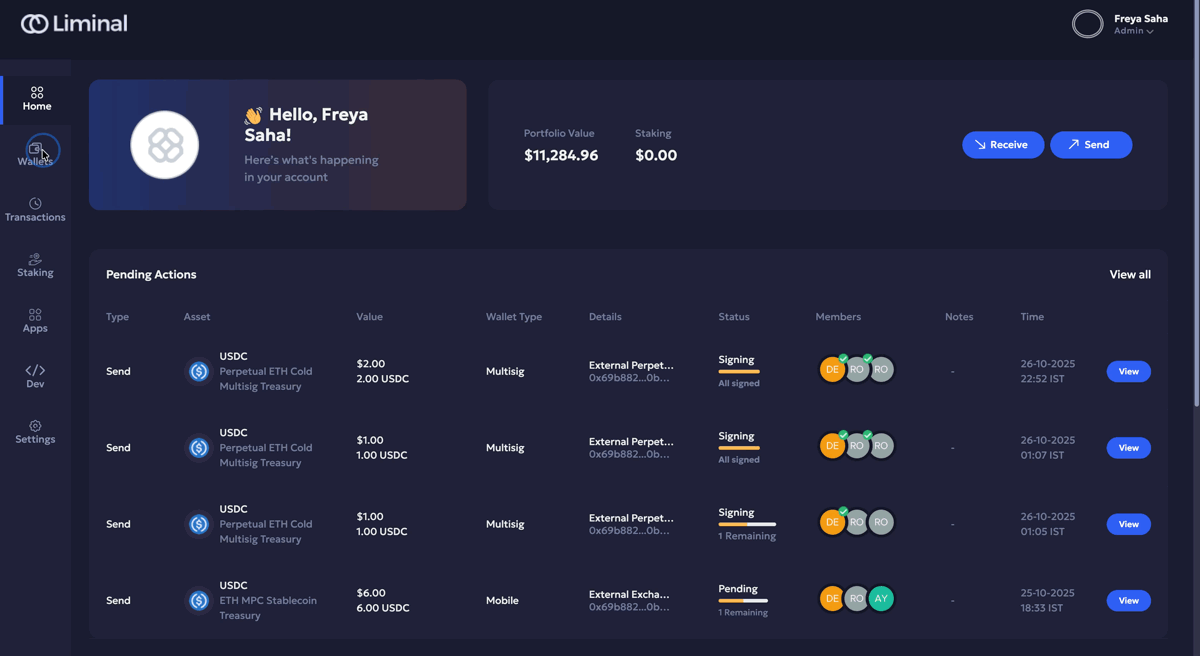Image resolution: width=1200 pixels, height=656 pixels.
Task: Click the user avatar circle in header
Action: (1087, 23)
